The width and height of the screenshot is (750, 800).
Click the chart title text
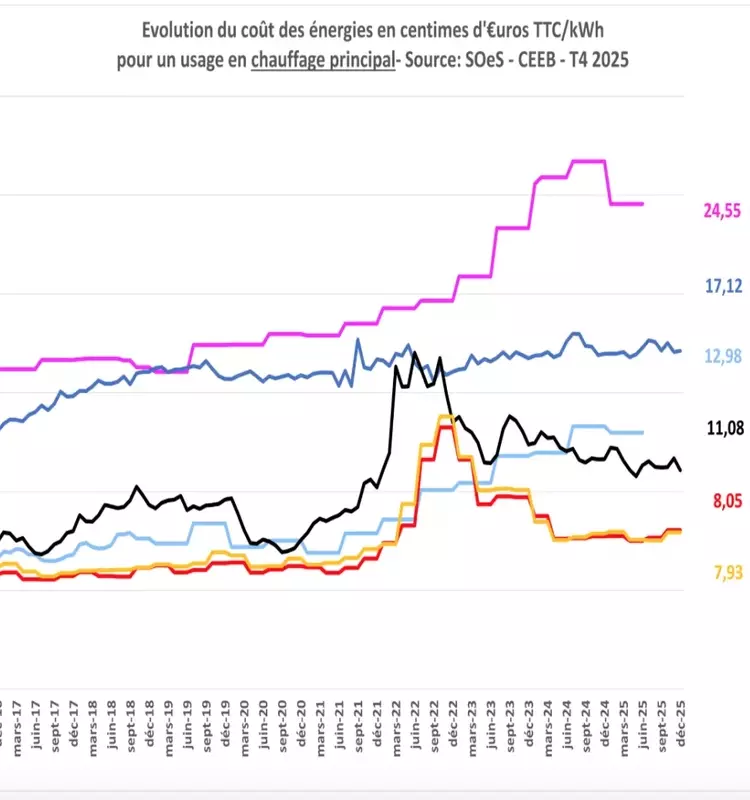376,29
